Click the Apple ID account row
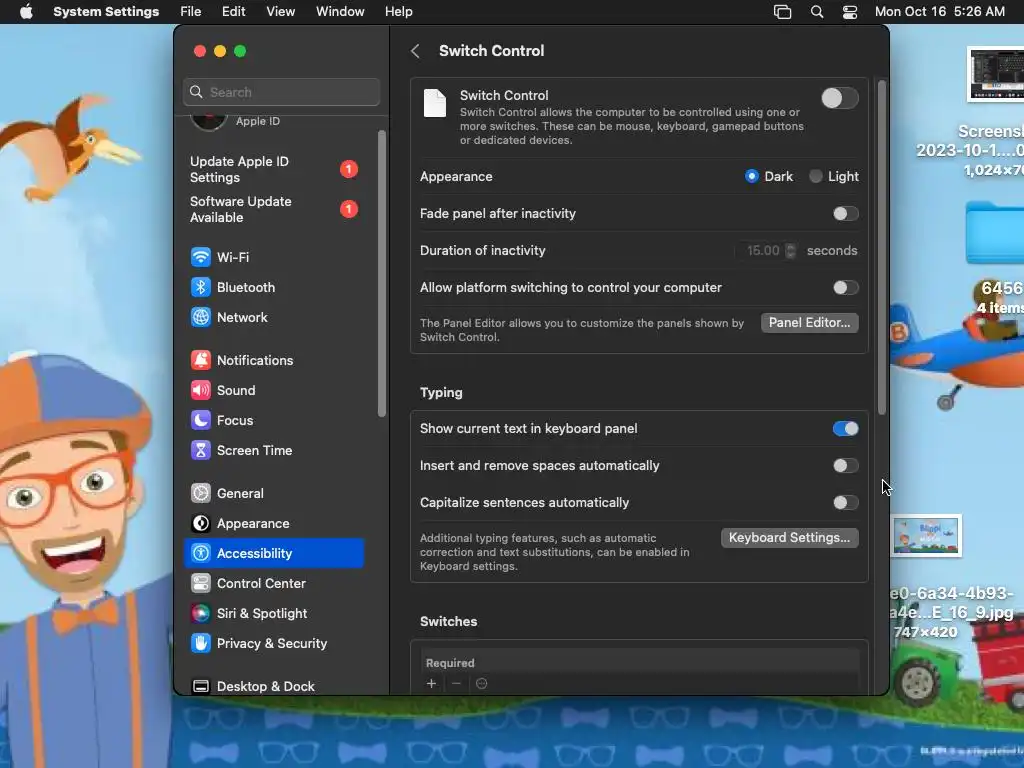Viewport: 1024px width, 768px height. pyautogui.click(x=273, y=121)
